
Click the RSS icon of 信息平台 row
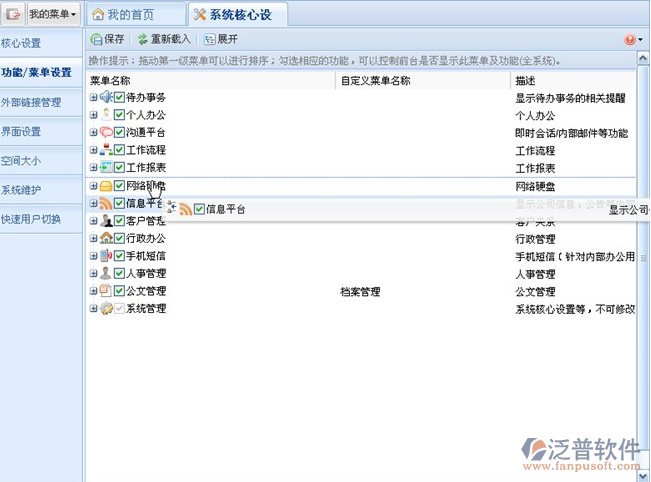(106, 203)
